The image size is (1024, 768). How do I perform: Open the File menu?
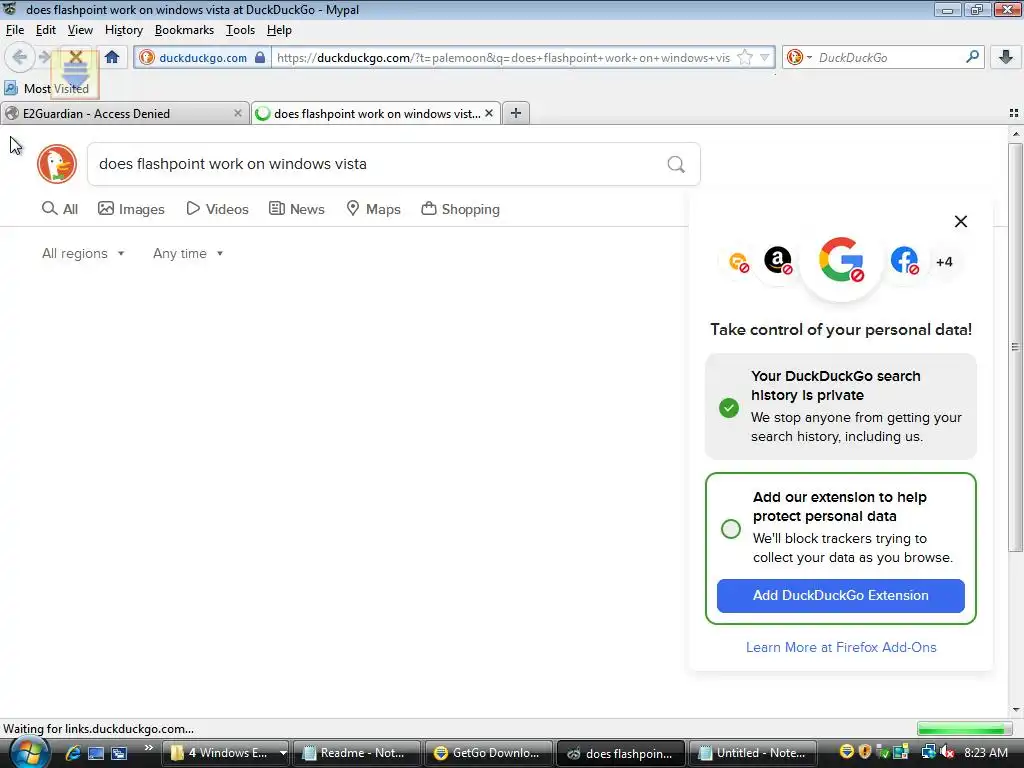tap(15, 30)
